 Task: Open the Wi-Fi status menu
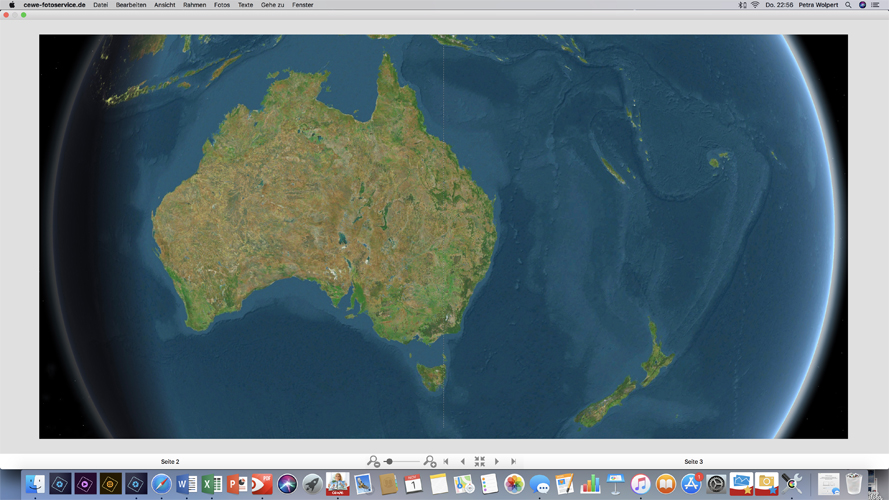[x=755, y=5]
